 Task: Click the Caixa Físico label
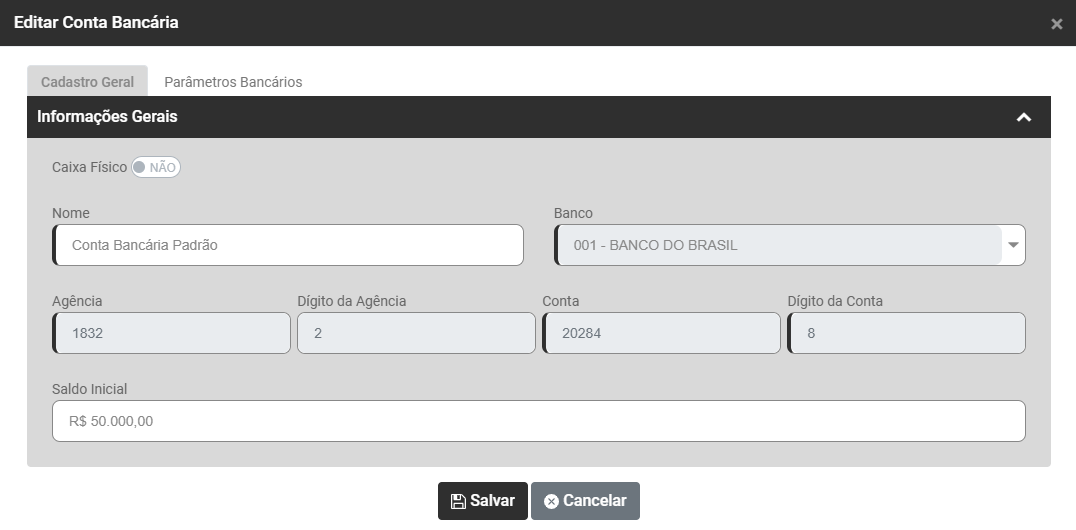tap(89, 167)
